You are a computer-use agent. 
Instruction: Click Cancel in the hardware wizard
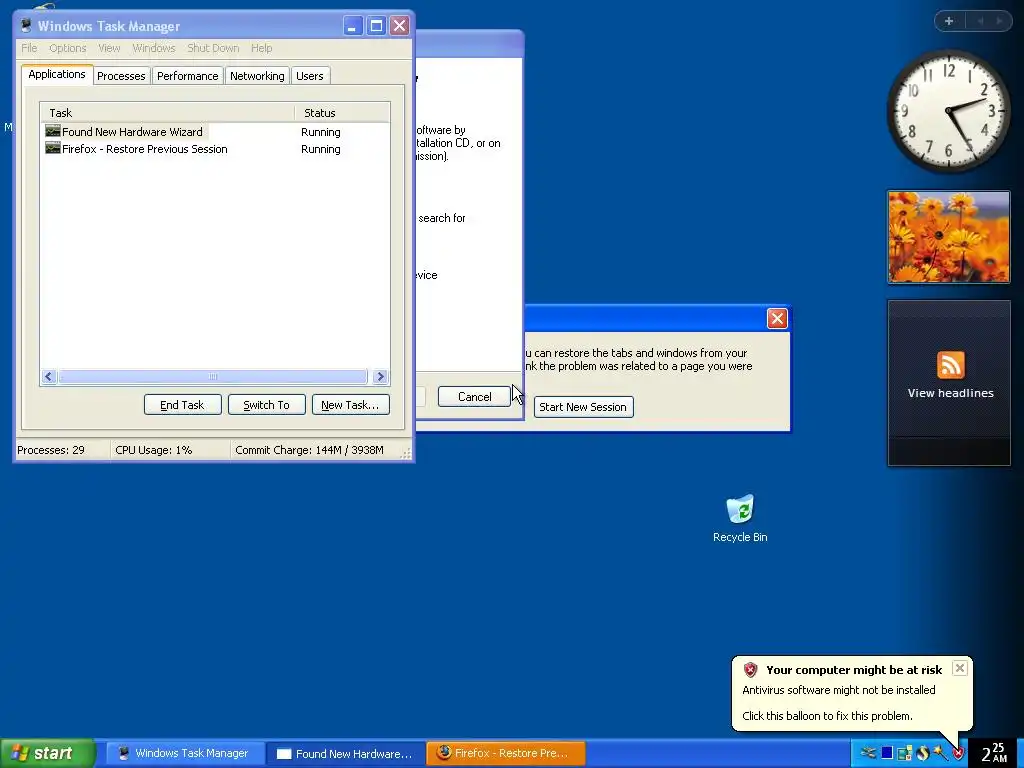[x=474, y=396]
